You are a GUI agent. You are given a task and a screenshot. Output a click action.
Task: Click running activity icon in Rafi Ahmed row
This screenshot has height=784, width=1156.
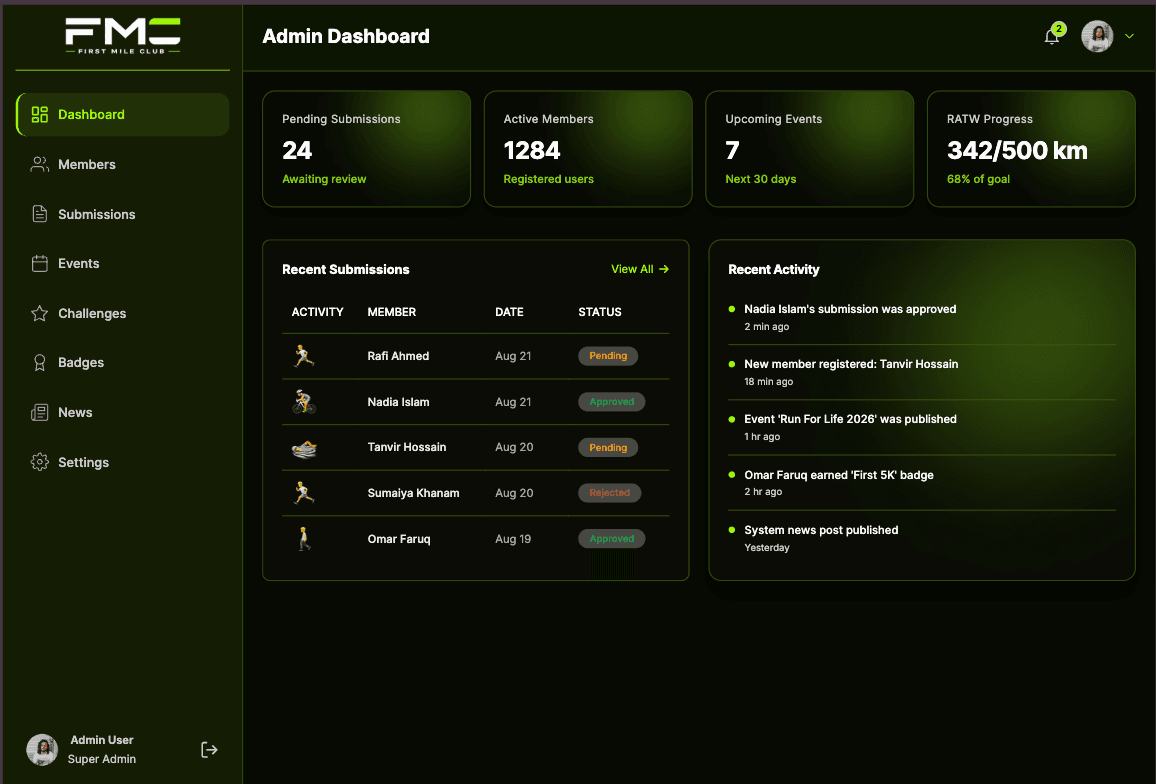pyautogui.click(x=304, y=356)
